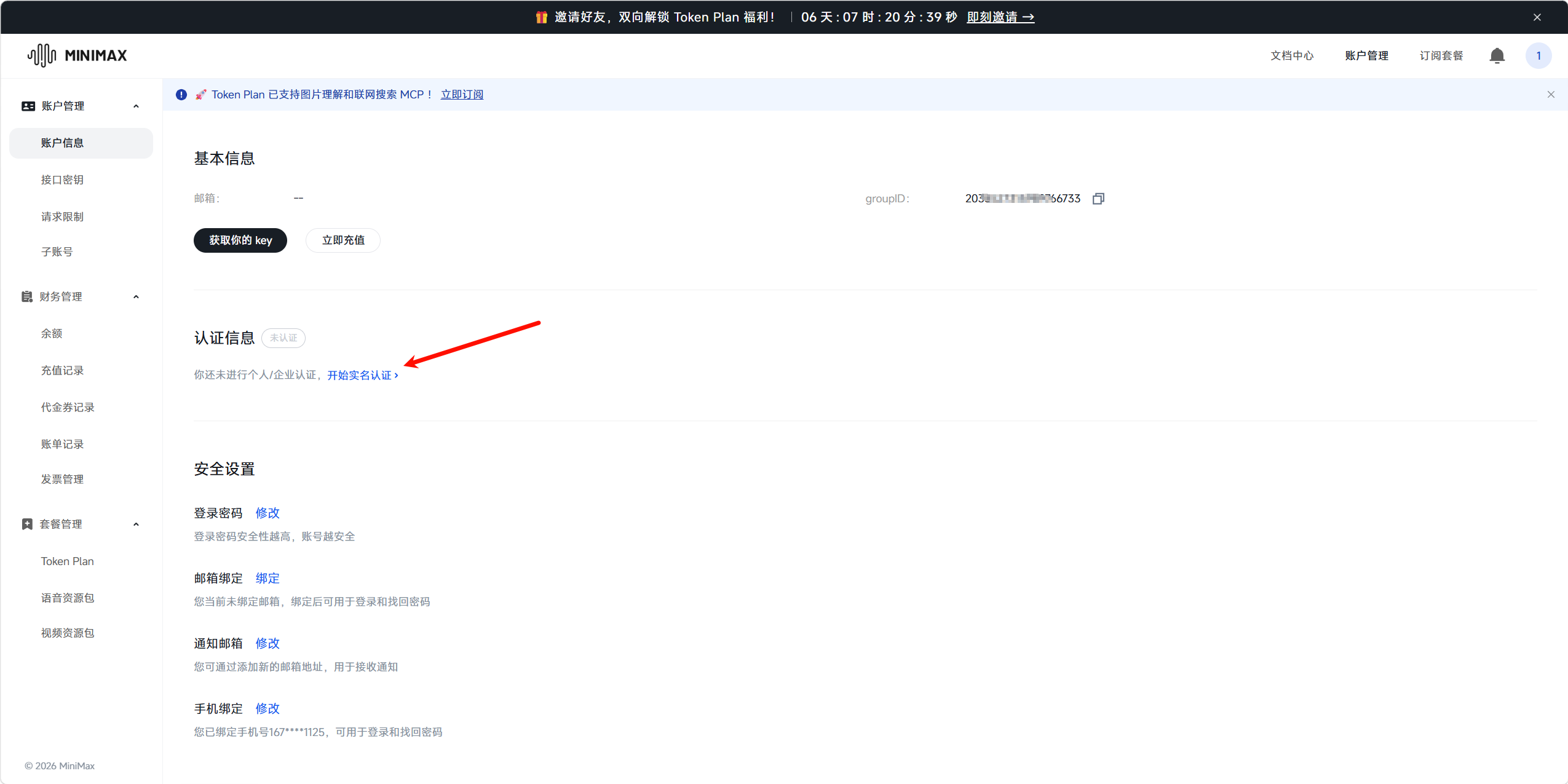The height and width of the screenshot is (784, 1568).
Task: Click 绑定 next to 邮箱绑定
Action: 267,578
